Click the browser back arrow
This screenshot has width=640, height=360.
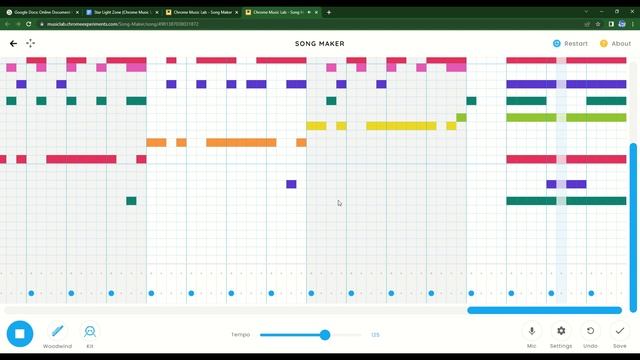[x=7, y=24]
